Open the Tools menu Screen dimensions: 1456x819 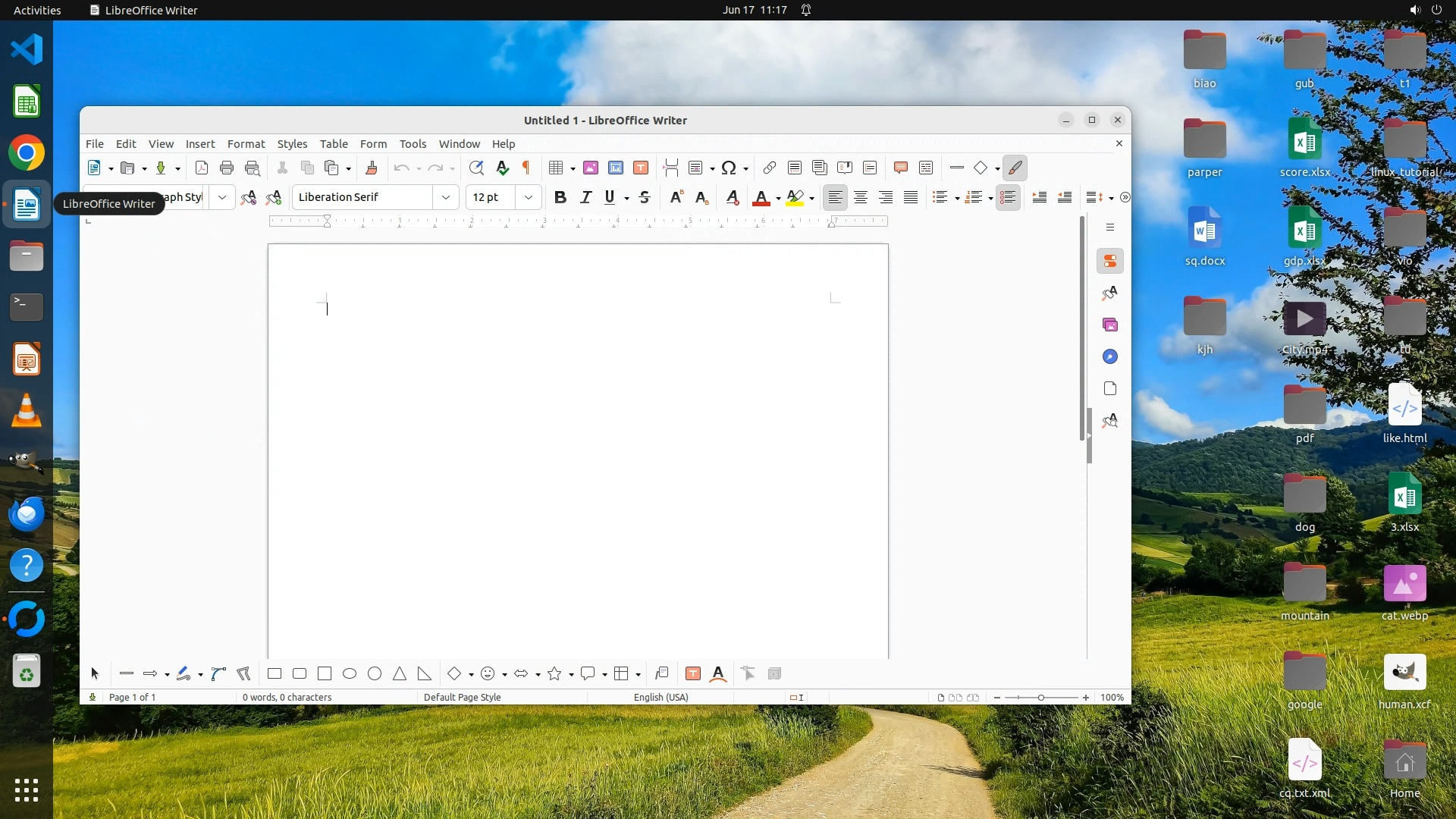[413, 144]
